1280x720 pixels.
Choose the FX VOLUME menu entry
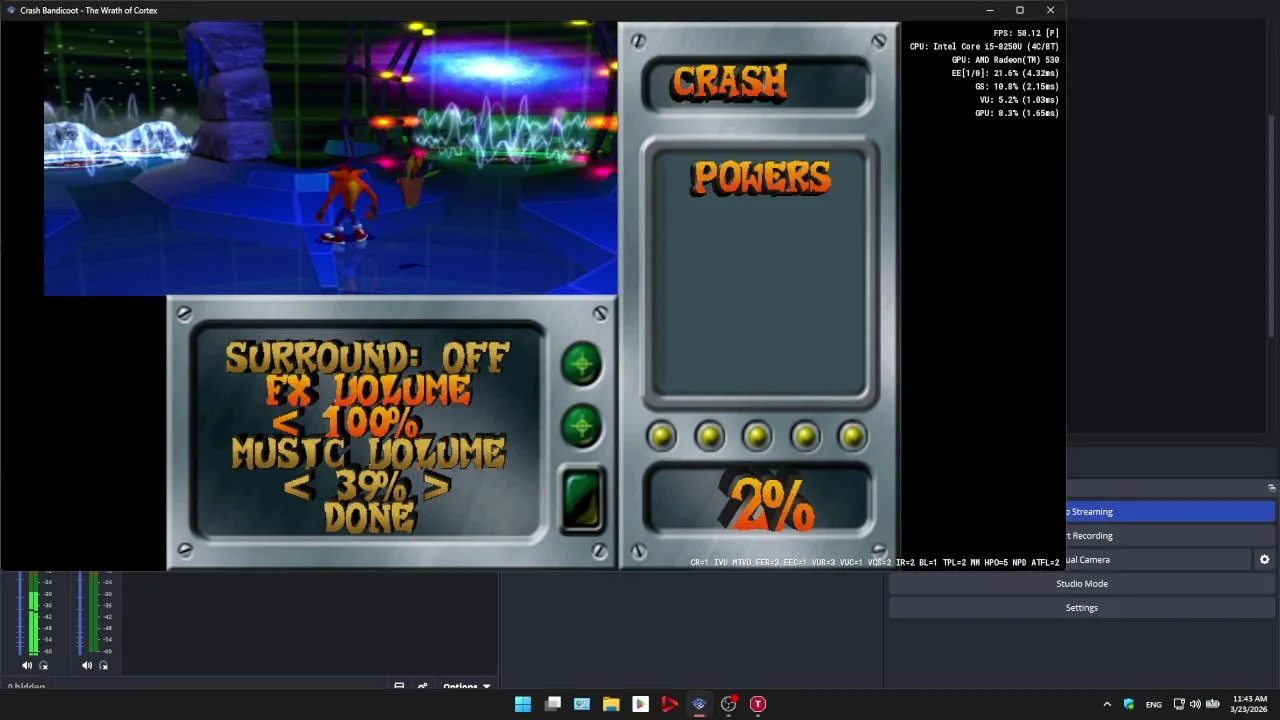click(369, 390)
